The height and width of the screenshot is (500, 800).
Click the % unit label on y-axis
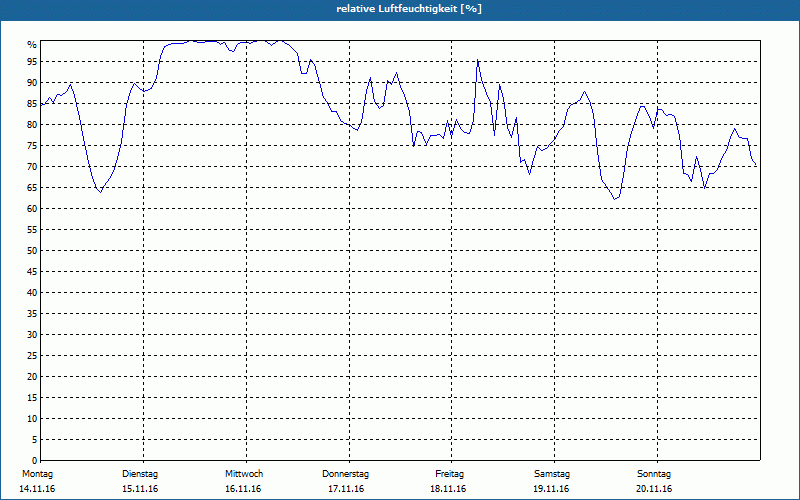[32, 45]
